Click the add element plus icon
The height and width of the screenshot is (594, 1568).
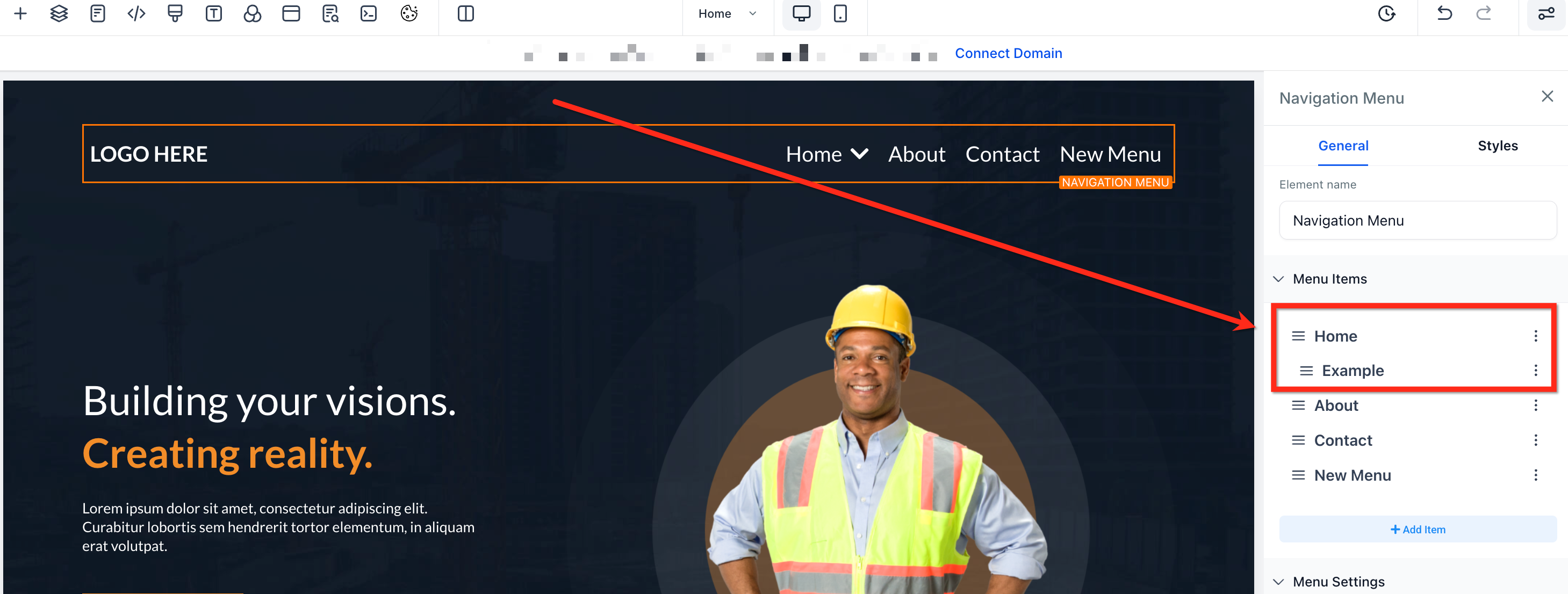click(x=20, y=13)
